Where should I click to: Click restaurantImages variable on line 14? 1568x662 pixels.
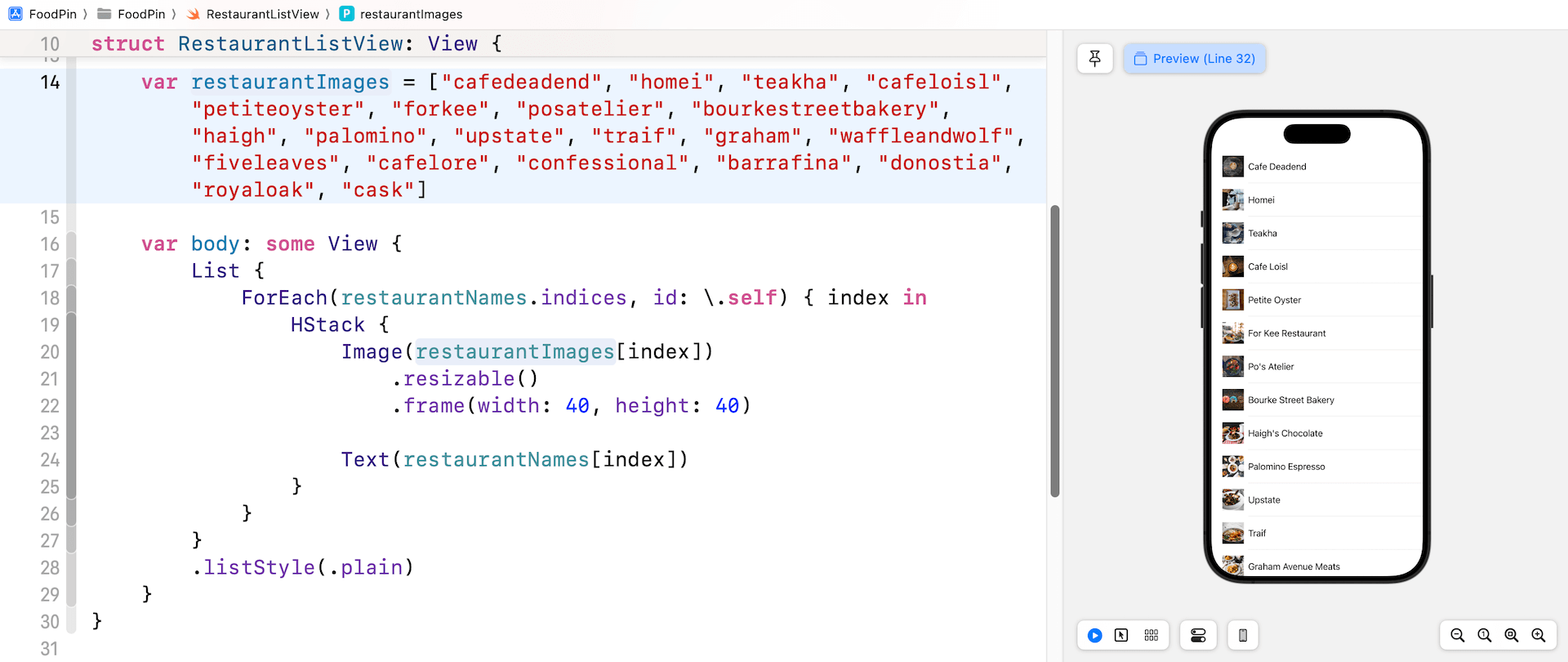click(x=290, y=83)
